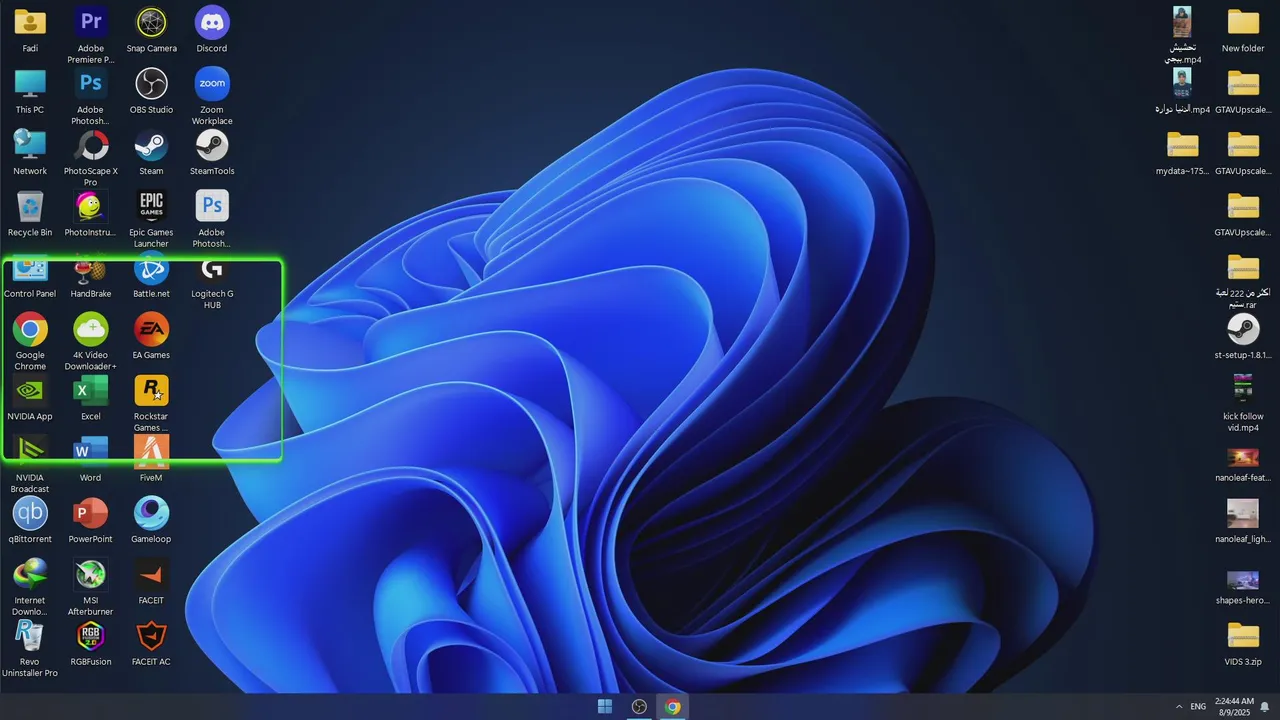Select Logitech G HUB icon

(x=212, y=270)
